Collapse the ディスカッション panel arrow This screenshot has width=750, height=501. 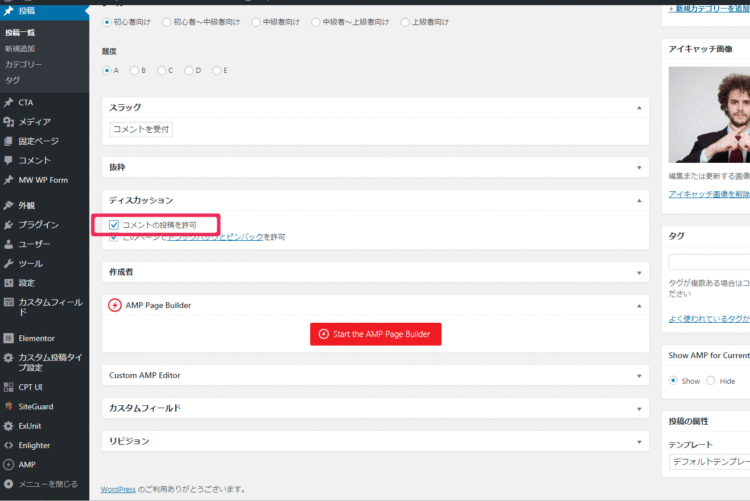click(638, 200)
